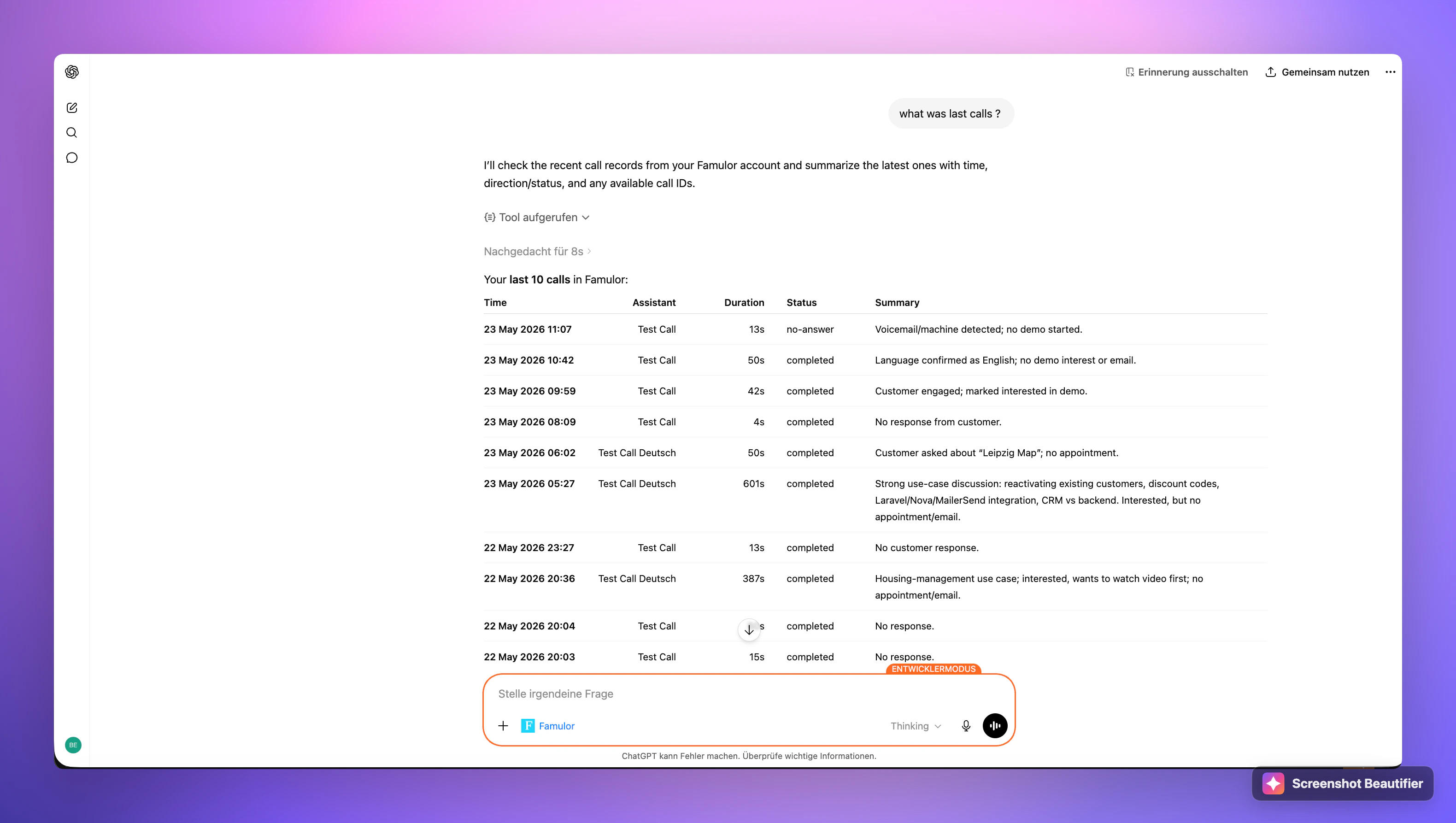Open the BE user profile avatar
The image size is (1456, 823).
point(73,745)
